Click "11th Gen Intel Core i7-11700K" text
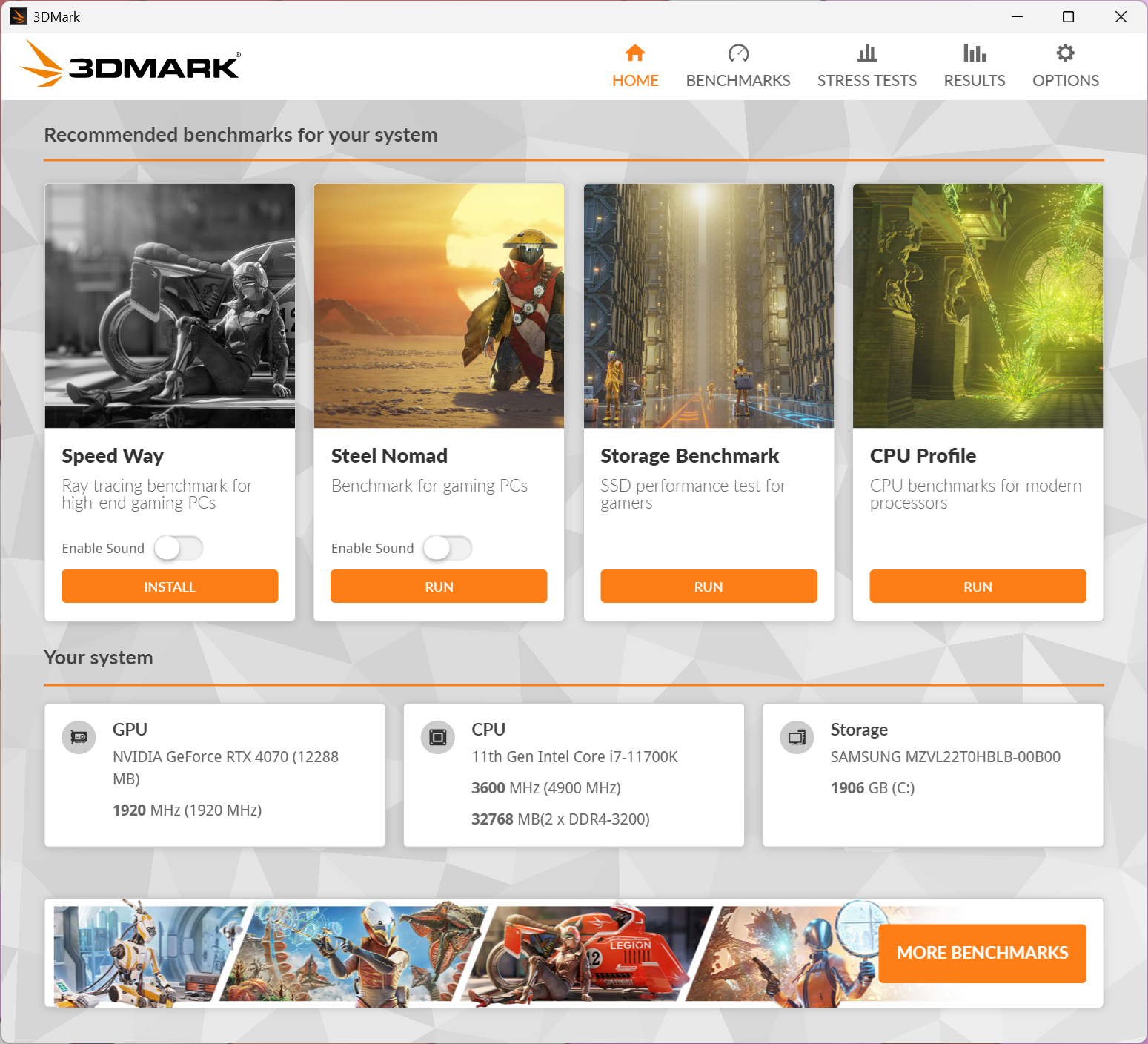The image size is (1148, 1044). click(x=574, y=757)
